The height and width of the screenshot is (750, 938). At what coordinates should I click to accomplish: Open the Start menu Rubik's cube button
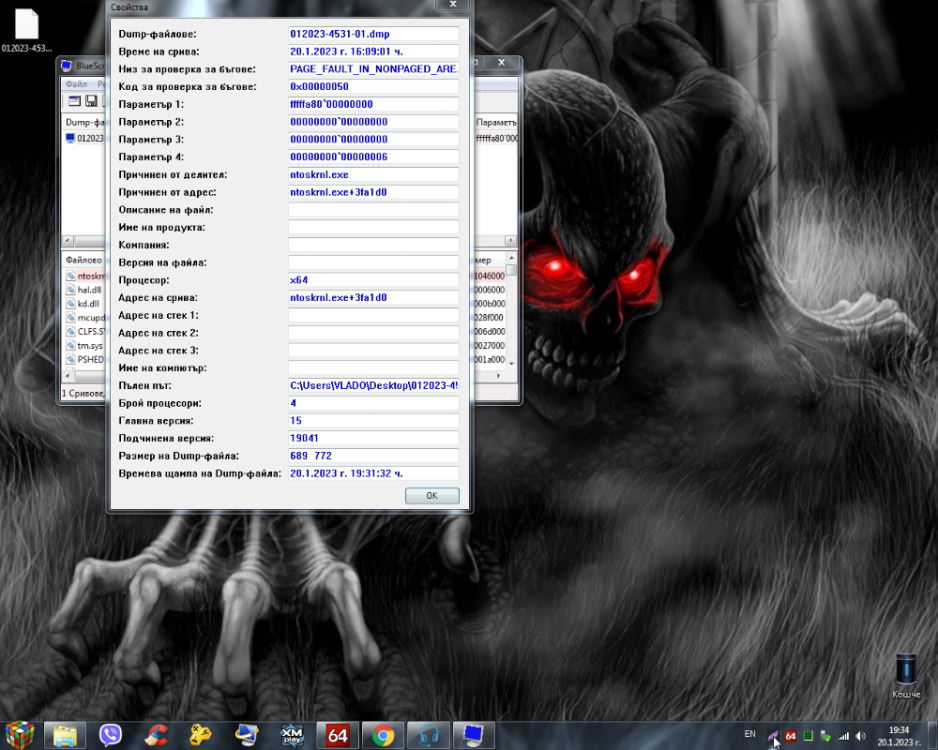click(19, 735)
